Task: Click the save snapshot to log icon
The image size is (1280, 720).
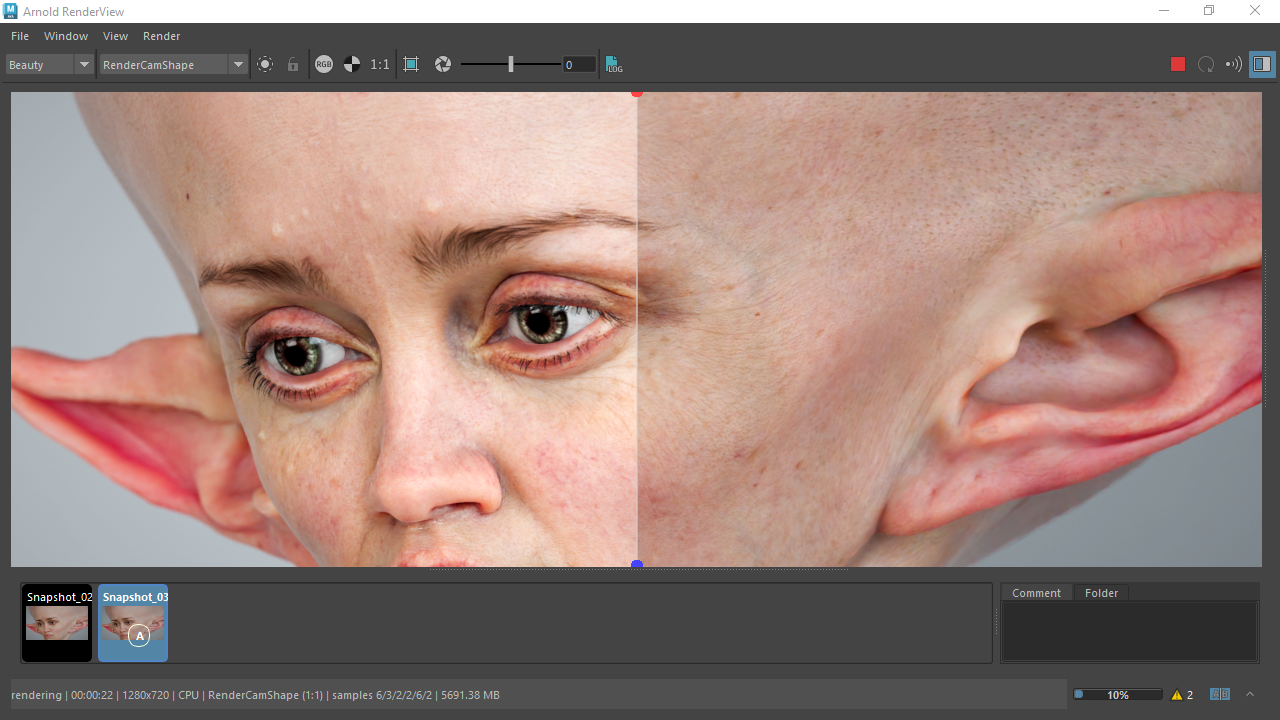Action: (613, 64)
